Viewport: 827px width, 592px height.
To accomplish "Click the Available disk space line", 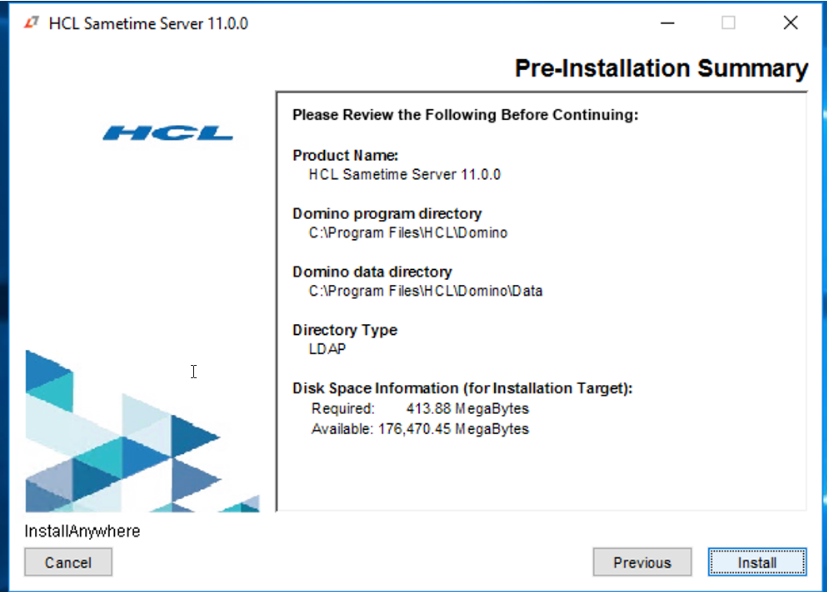I will coord(420,429).
